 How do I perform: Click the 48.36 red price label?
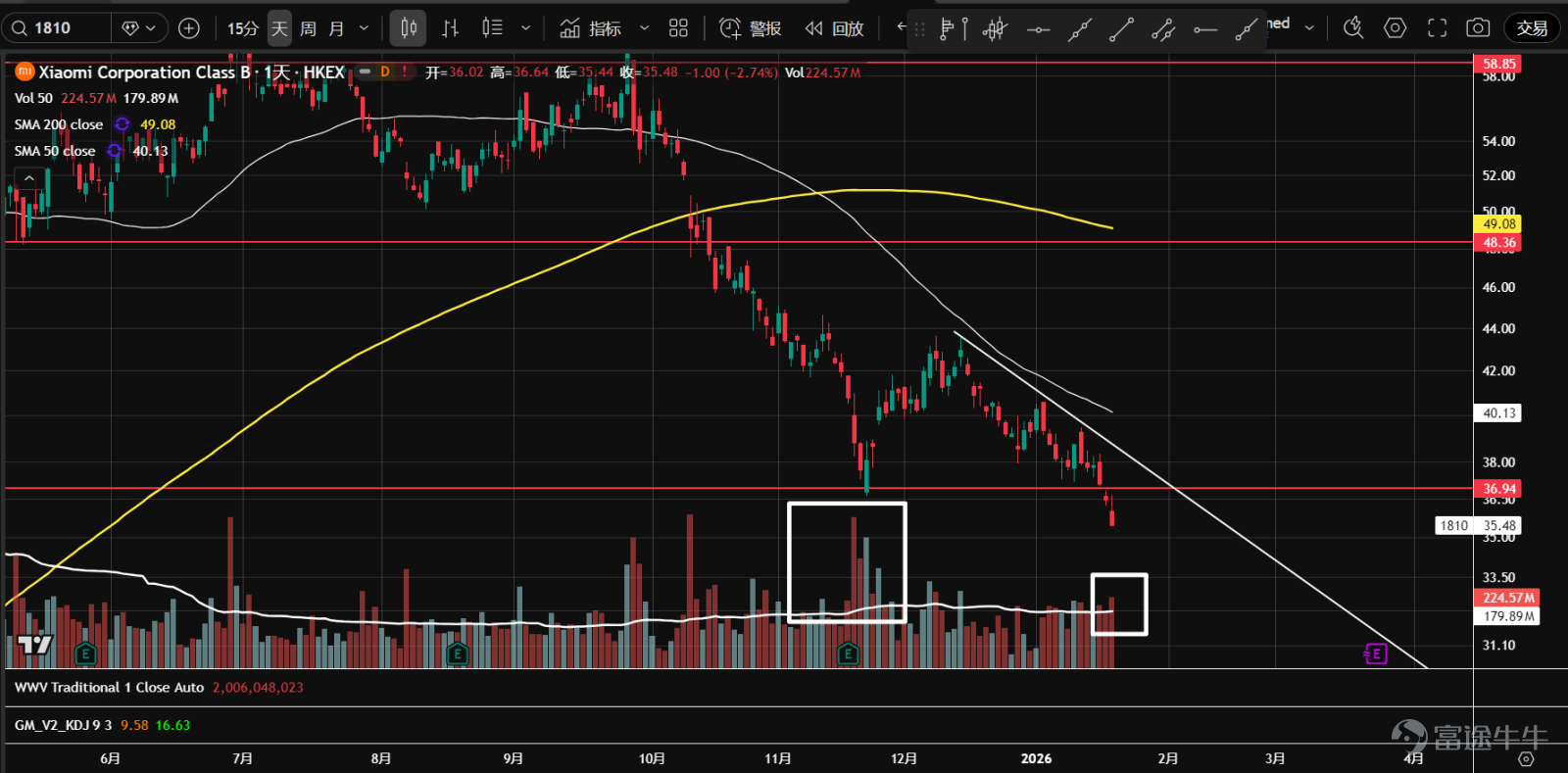pyautogui.click(x=1498, y=242)
